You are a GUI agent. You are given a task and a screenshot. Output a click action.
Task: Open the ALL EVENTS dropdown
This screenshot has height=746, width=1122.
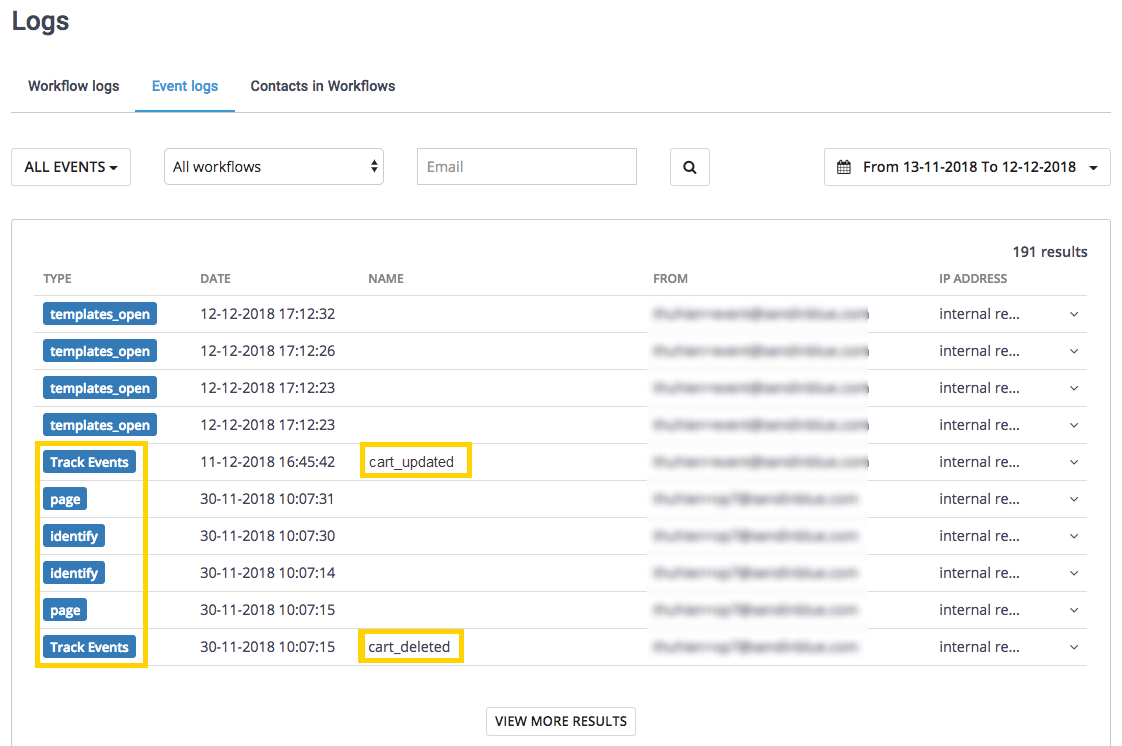click(71, 167)
